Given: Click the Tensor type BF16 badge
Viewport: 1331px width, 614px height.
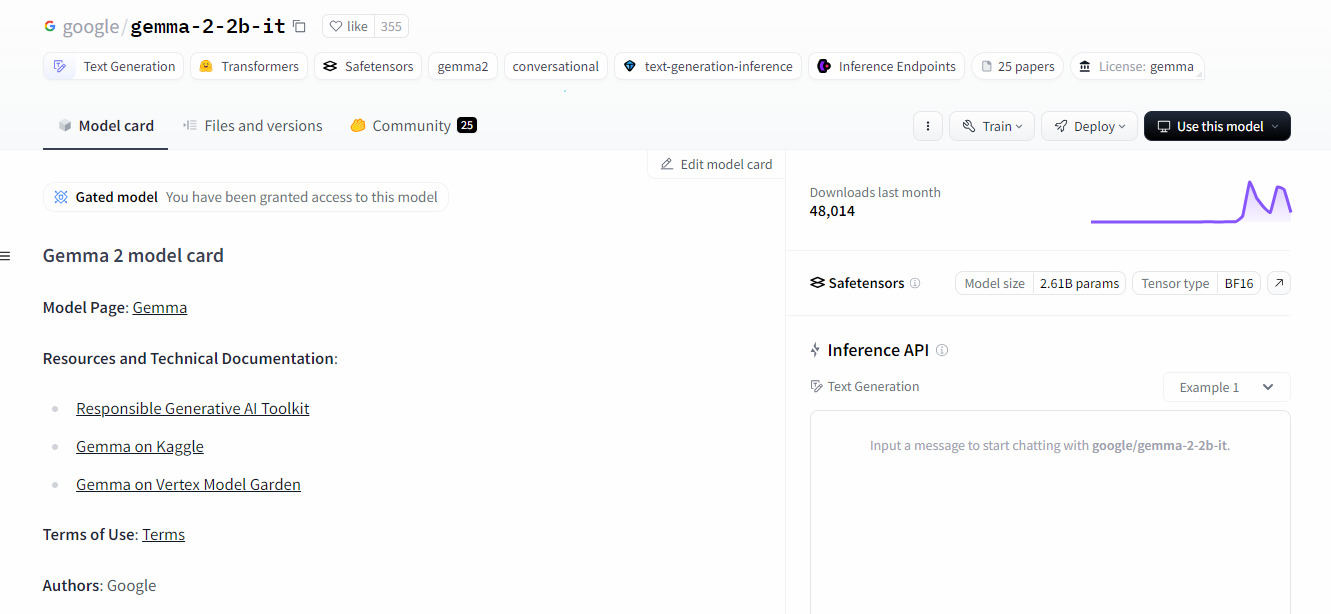Looking at the screenshot, I should click(x=1197, y=283).
